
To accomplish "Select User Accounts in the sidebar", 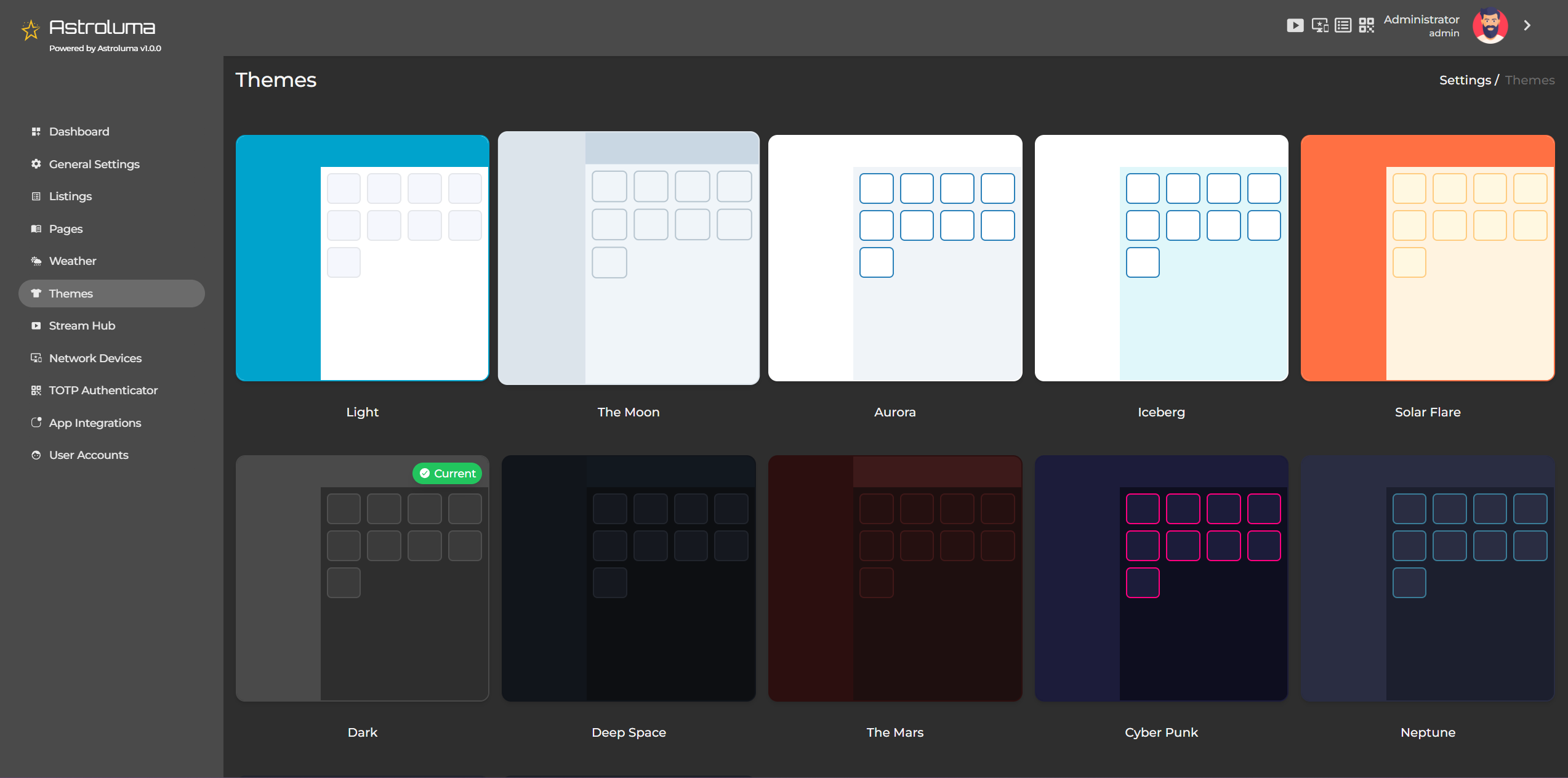I will coord(87,455).
